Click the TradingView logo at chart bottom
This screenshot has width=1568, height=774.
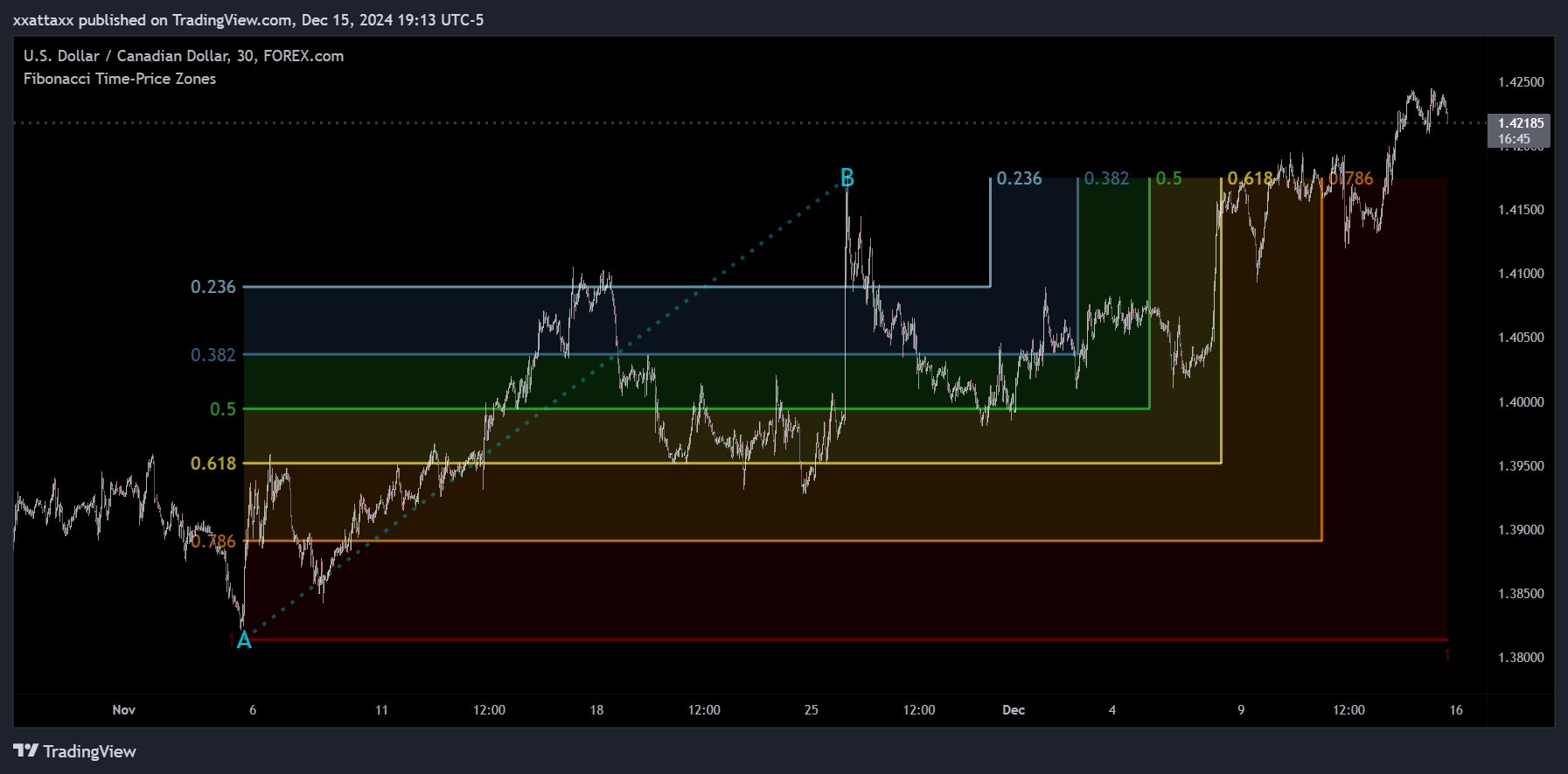click(x=75, y=751)
